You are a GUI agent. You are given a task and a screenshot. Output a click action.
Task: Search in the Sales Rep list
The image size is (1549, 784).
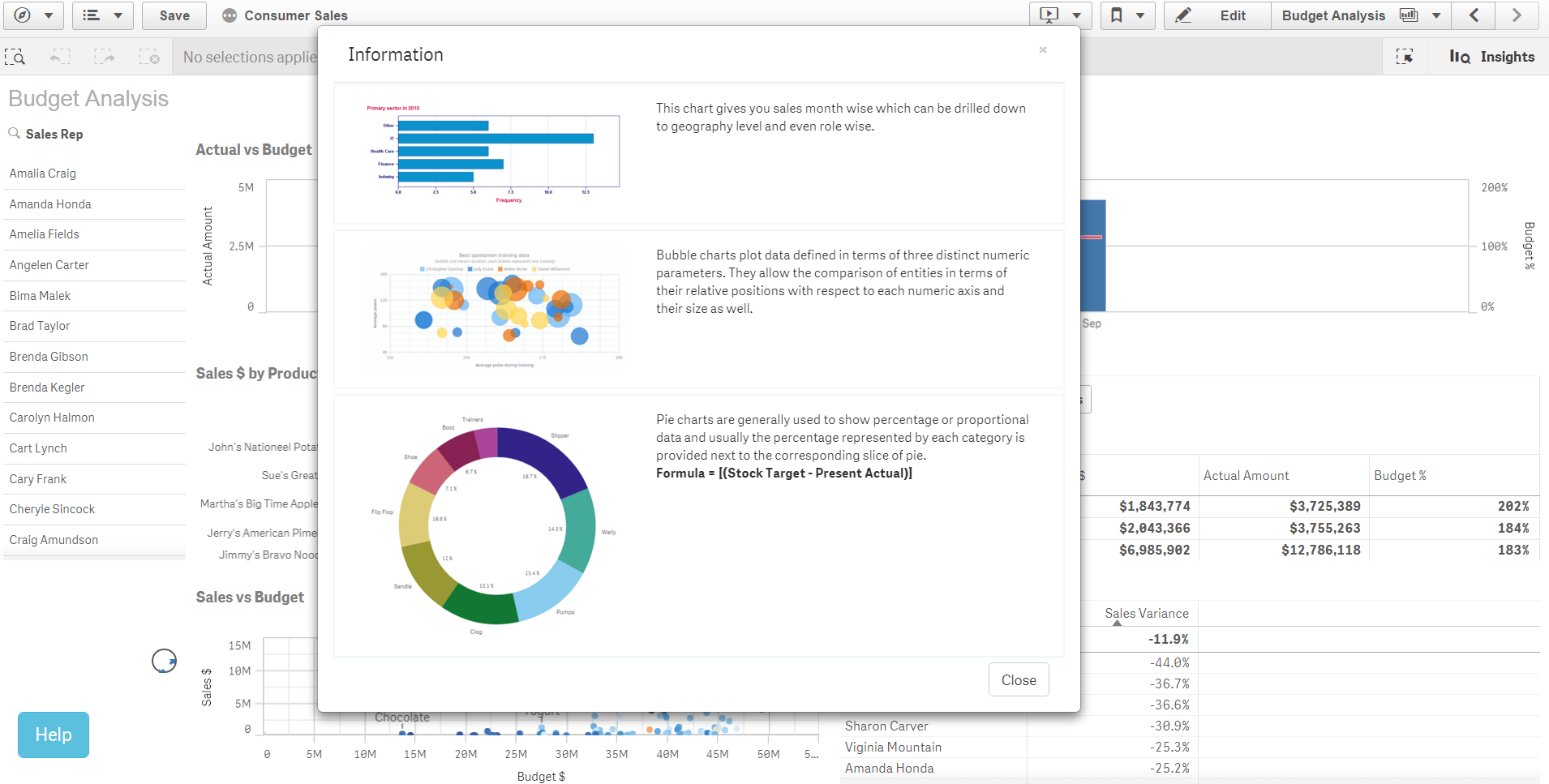tap(15, 133)
